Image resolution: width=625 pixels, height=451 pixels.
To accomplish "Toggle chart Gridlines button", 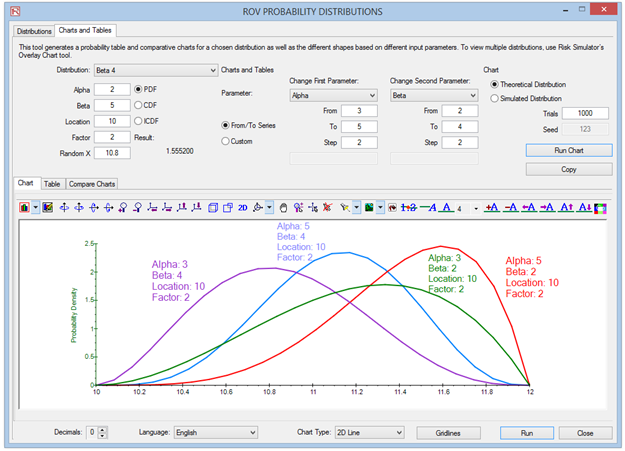I will (x=448, y=433).
